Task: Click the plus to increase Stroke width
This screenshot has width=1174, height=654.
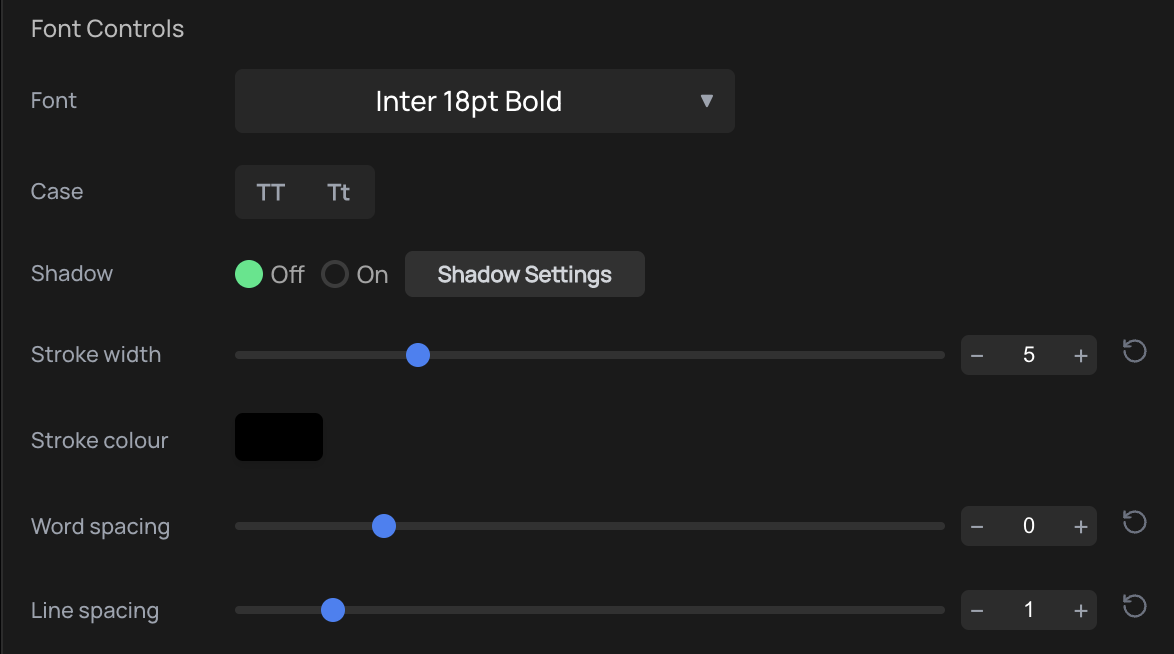Action: point(1081,355)
